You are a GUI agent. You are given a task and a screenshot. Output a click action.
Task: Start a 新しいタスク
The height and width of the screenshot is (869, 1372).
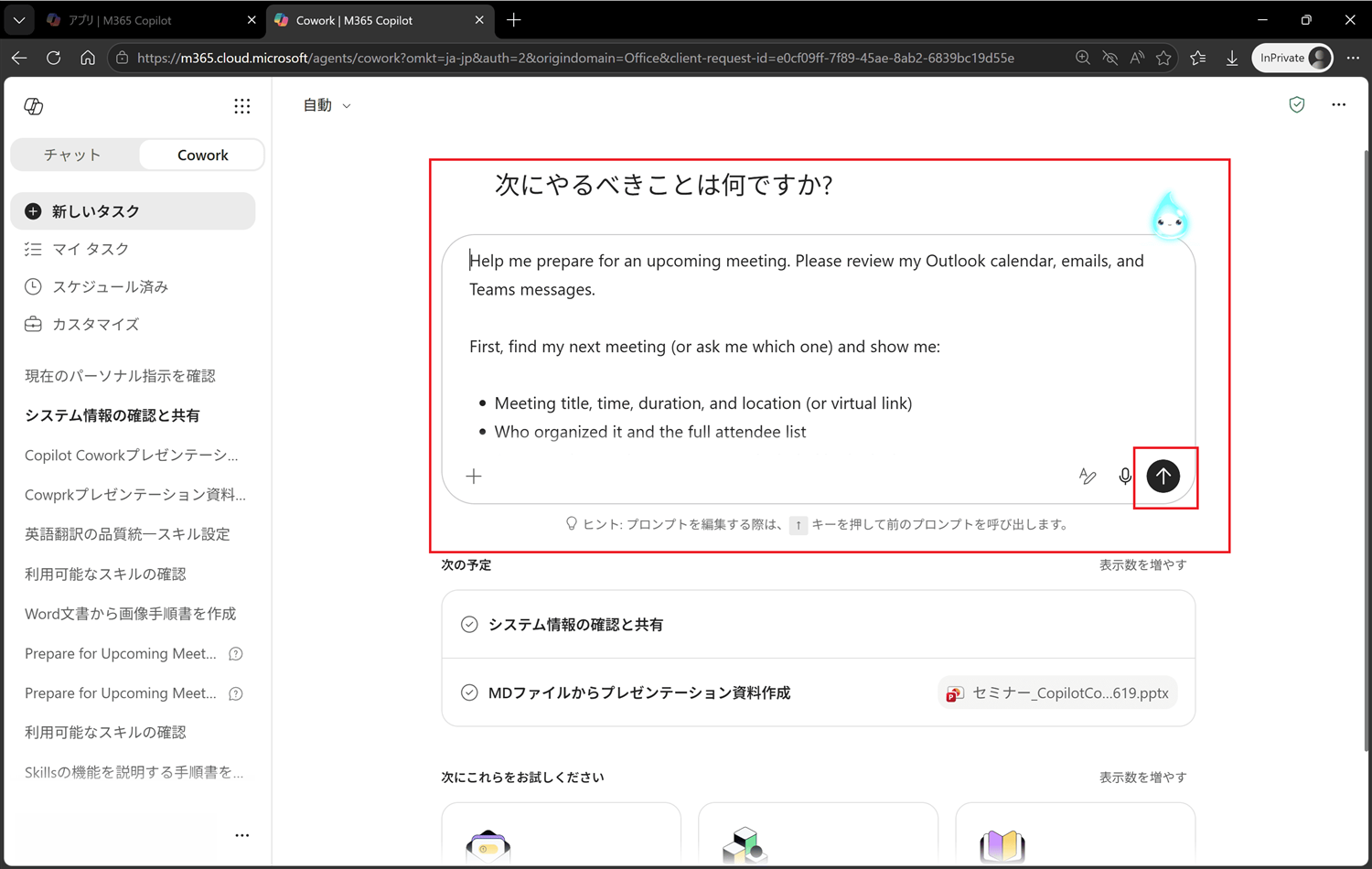tap(133, 211)
